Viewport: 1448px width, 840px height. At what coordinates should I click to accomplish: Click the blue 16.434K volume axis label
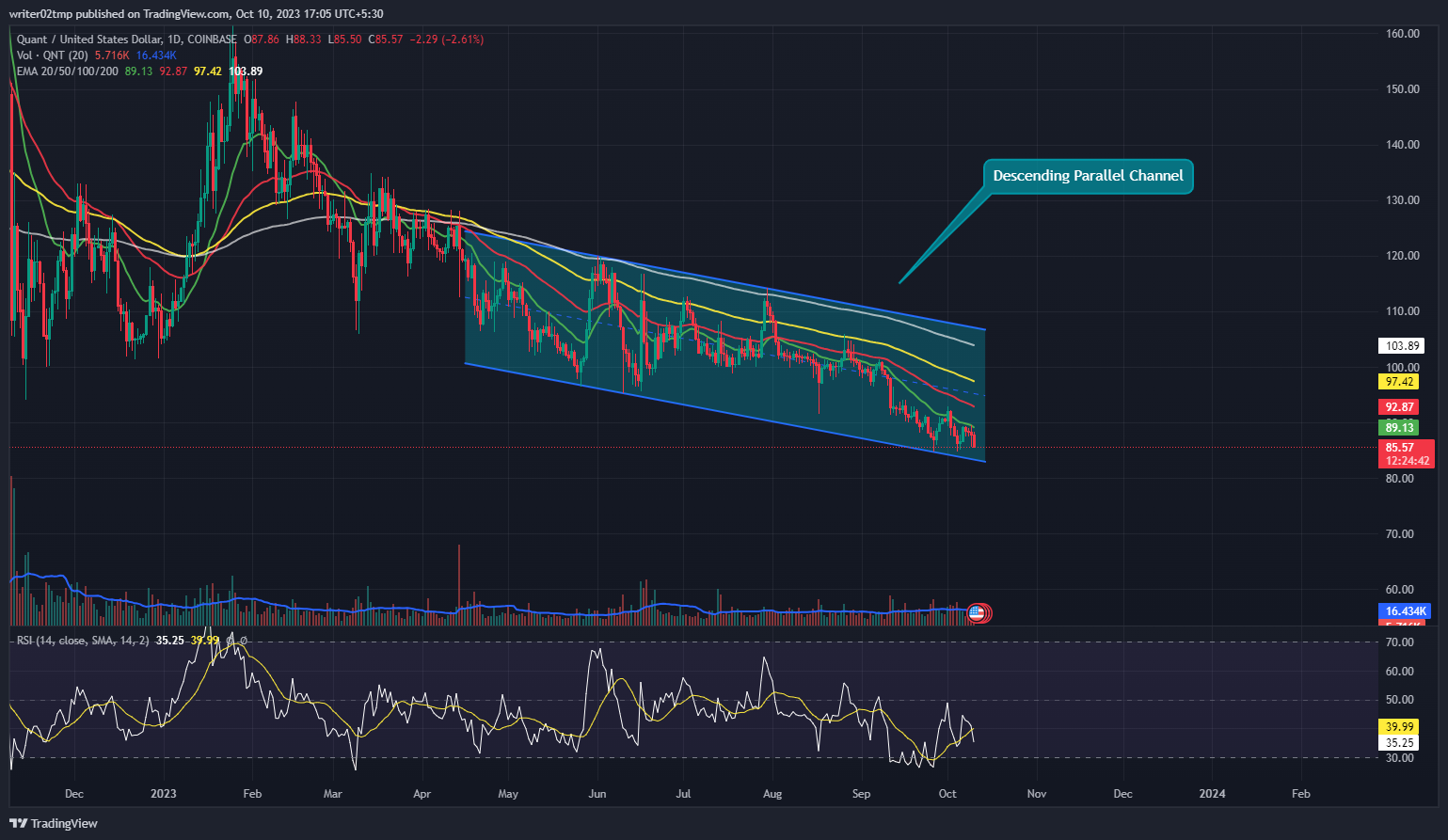point(1406,611)
